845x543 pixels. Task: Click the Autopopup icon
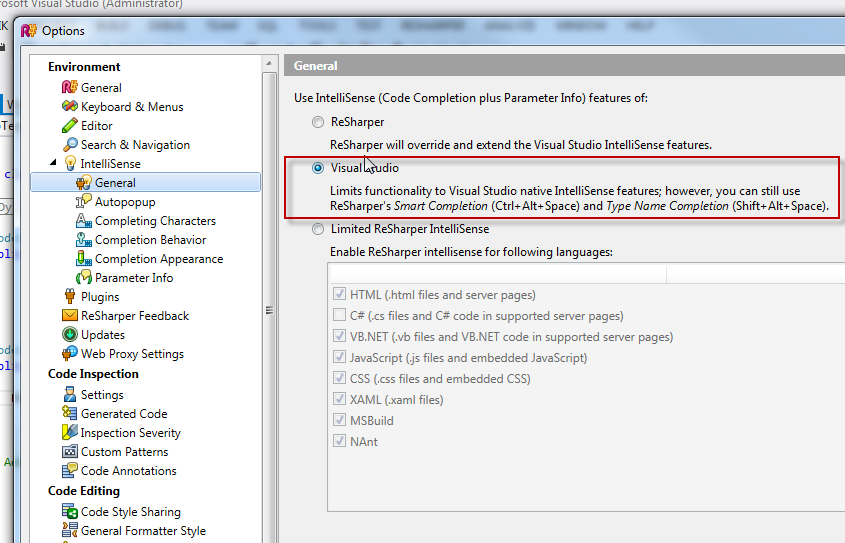[84, 201]
